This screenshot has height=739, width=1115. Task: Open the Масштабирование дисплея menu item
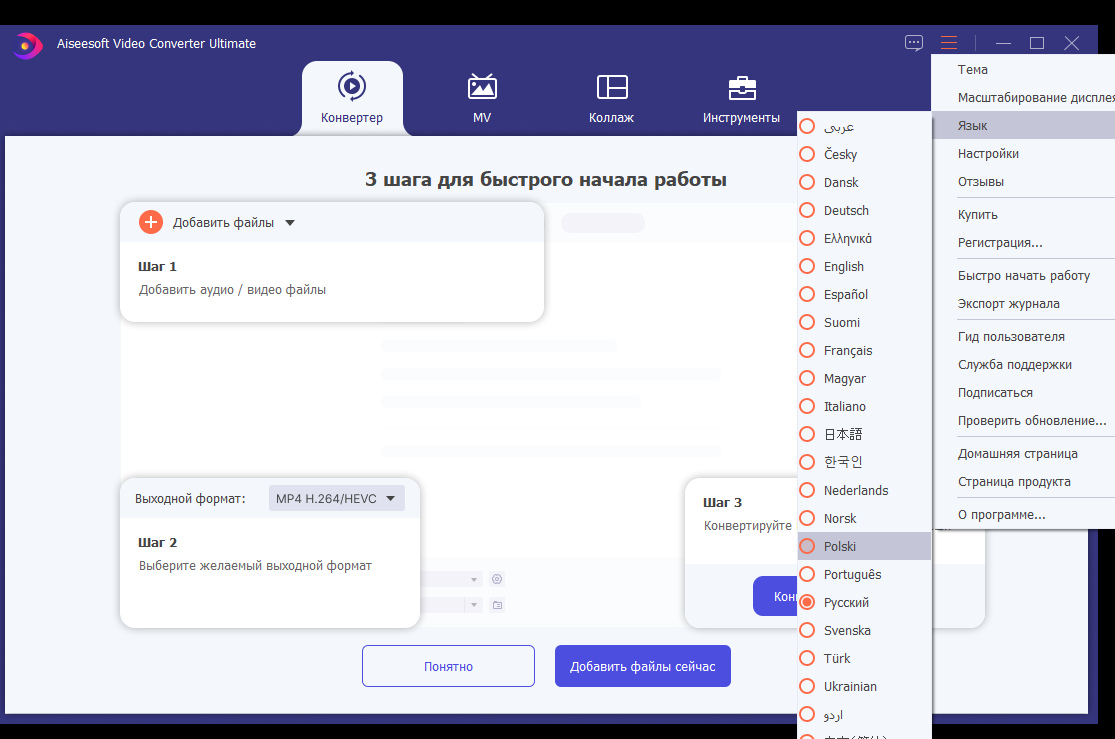(x=1023, y=97)
